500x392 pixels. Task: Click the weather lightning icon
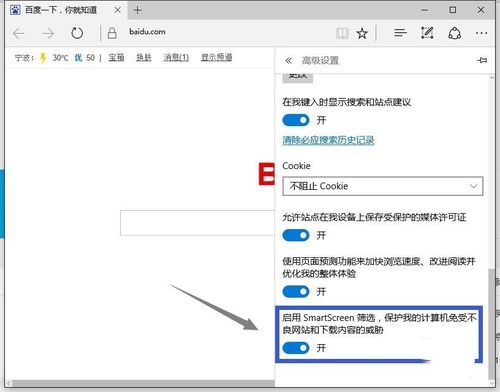(43, 58)
